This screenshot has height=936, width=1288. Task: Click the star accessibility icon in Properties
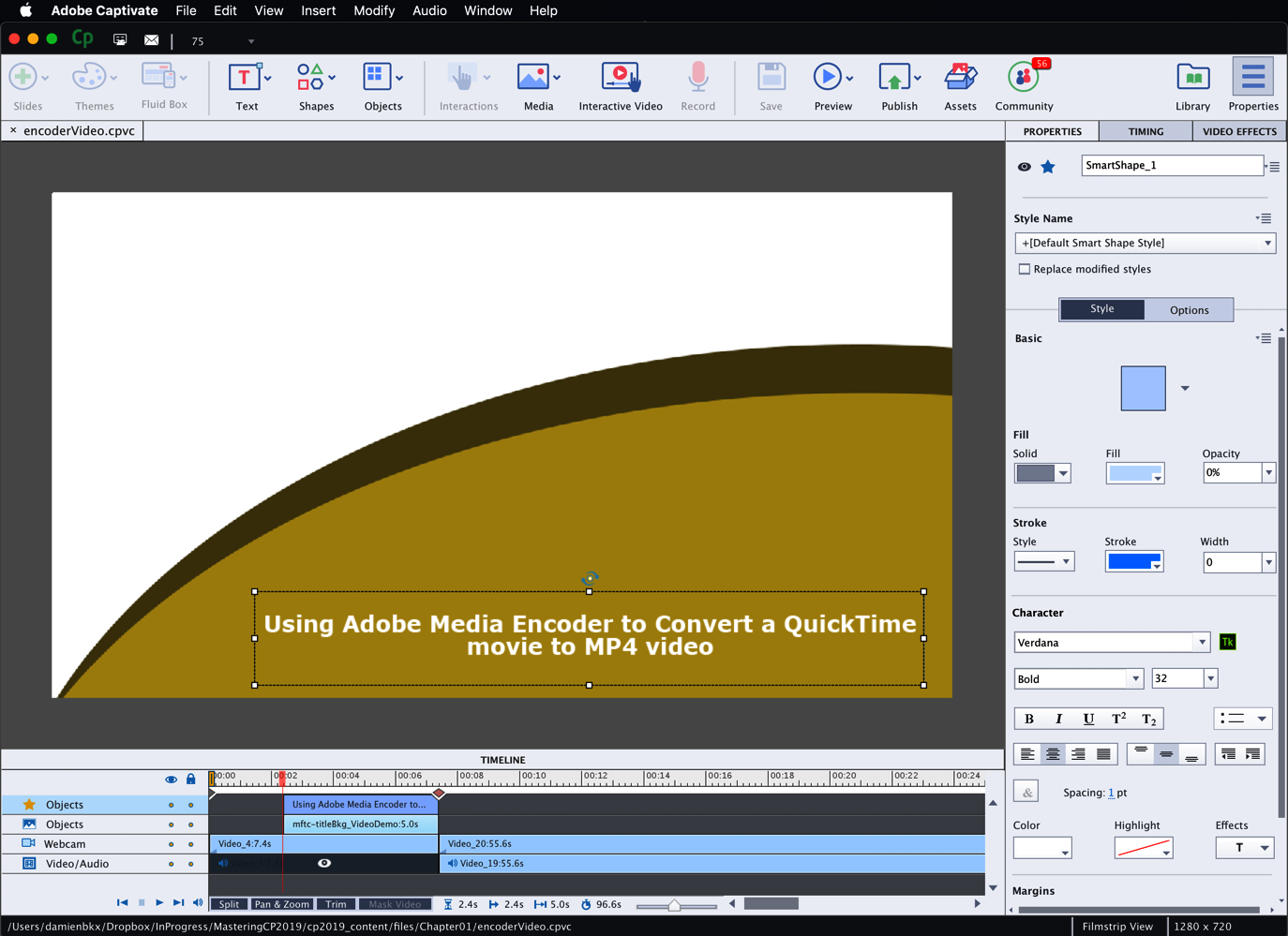(1048, 167)
